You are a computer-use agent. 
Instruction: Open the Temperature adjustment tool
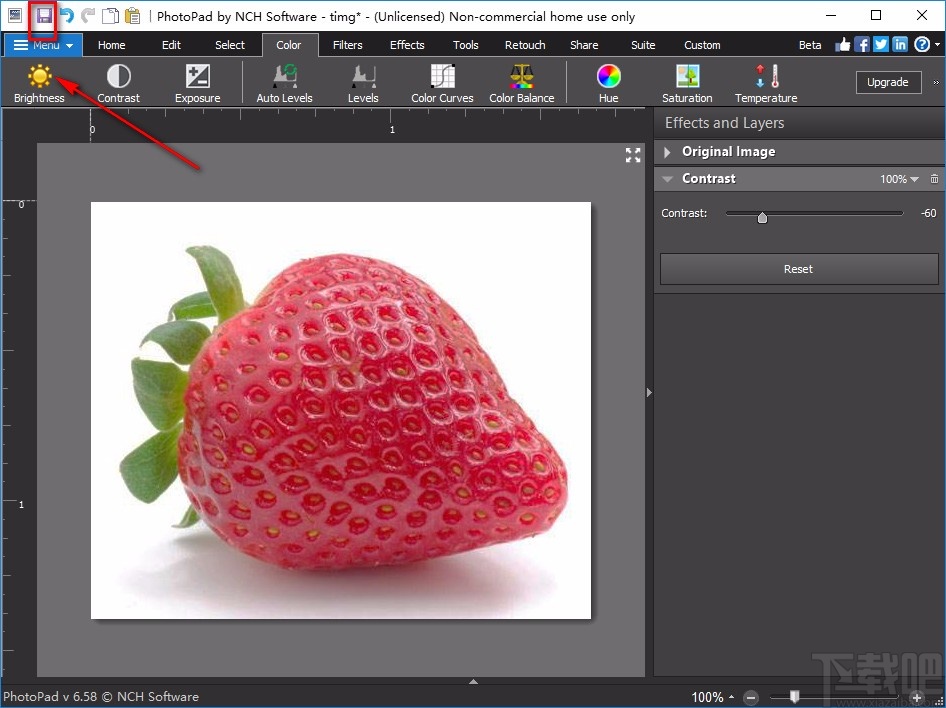tap(766, 83)
